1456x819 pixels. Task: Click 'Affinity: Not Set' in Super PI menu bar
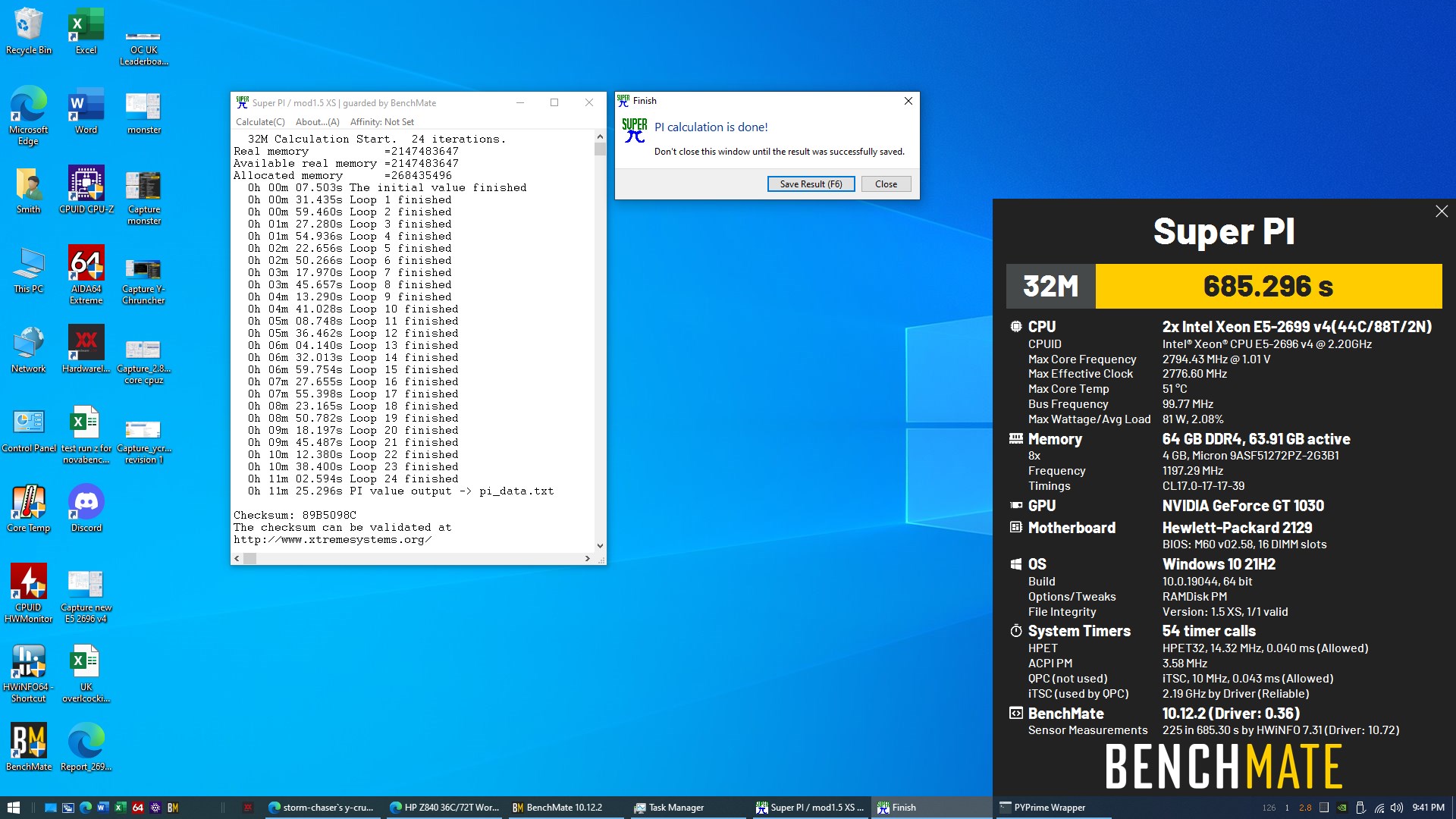click(x=382, y=122)
